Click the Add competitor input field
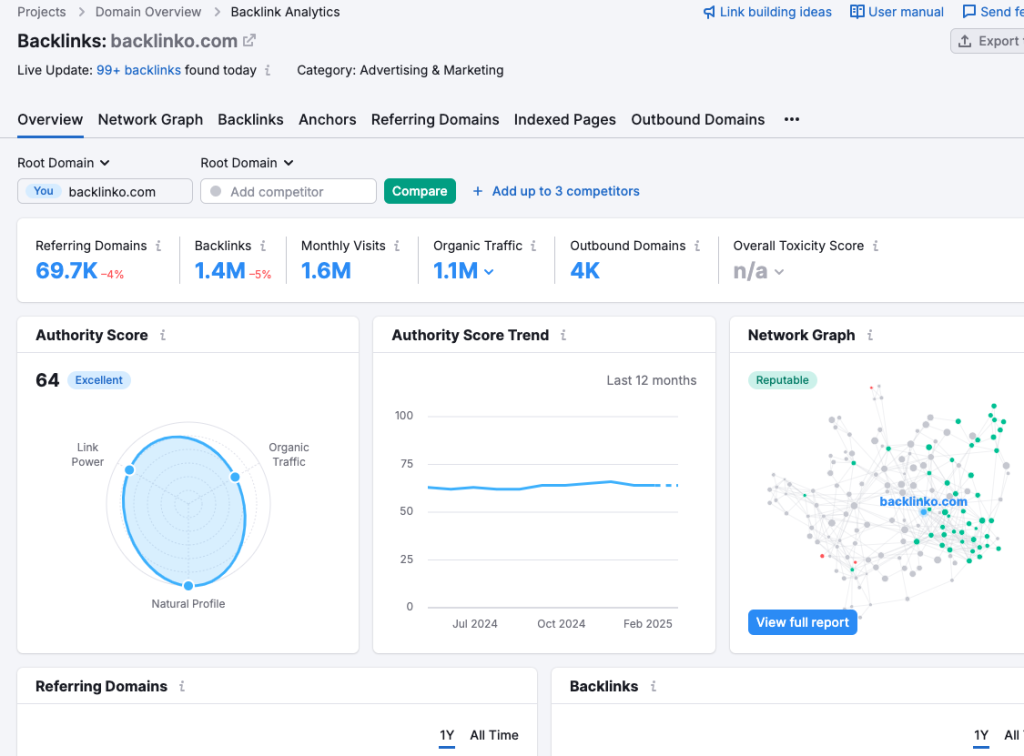The image size is (1024, 756). [x=288, y=190]
